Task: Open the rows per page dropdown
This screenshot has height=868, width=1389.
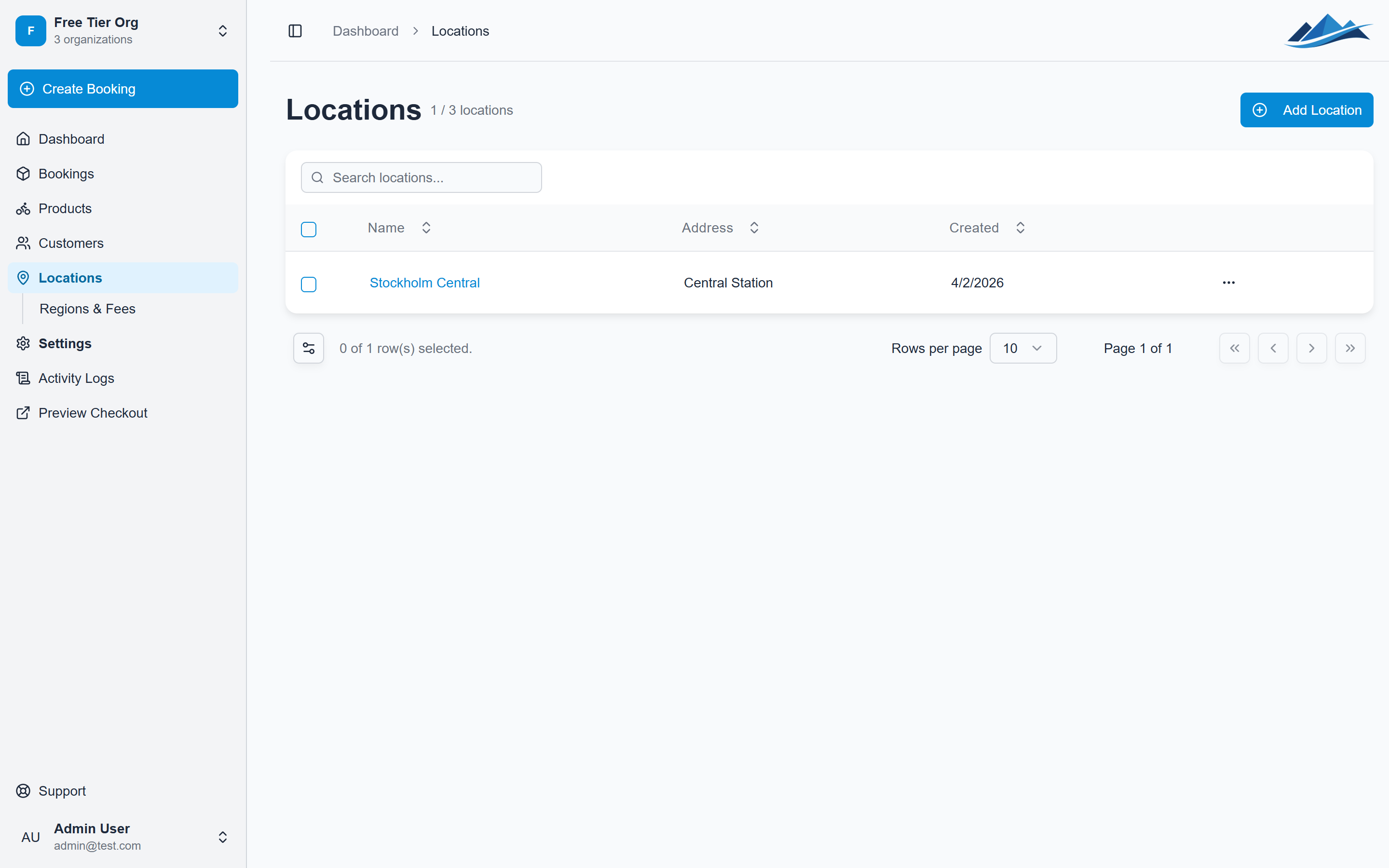Action: (x=1023, y=349)
